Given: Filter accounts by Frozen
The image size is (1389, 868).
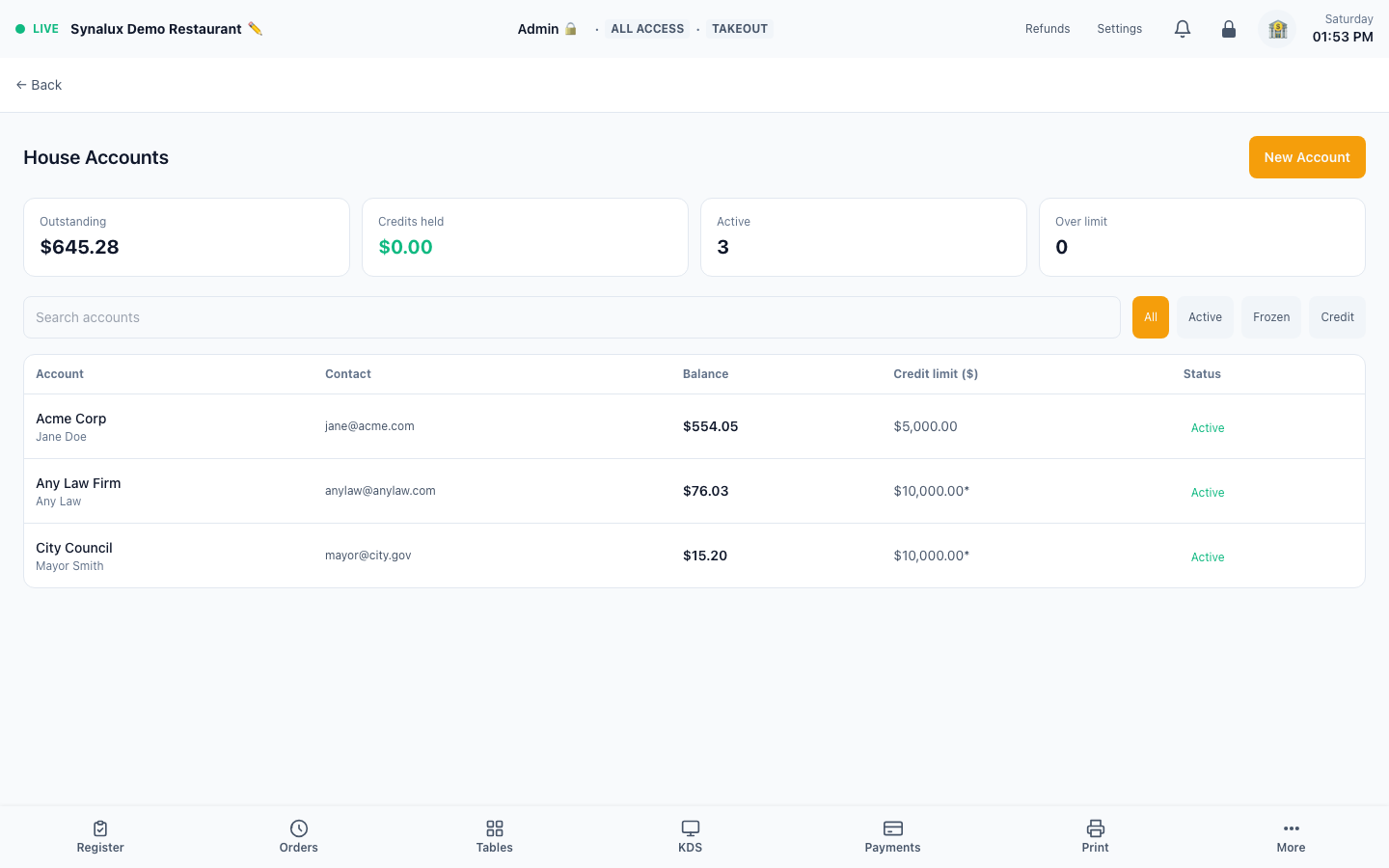Looking at the screenshot, I should tap(1271, 317).
